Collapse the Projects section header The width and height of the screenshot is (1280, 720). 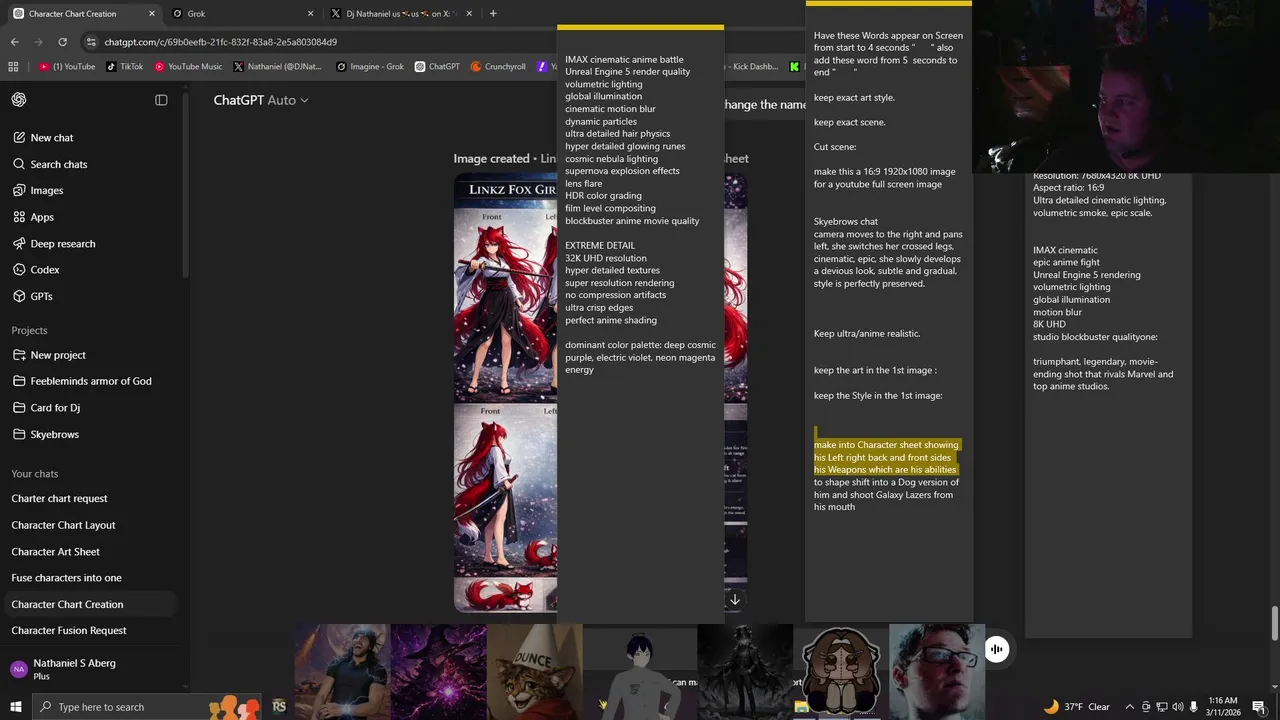point(29,331)
